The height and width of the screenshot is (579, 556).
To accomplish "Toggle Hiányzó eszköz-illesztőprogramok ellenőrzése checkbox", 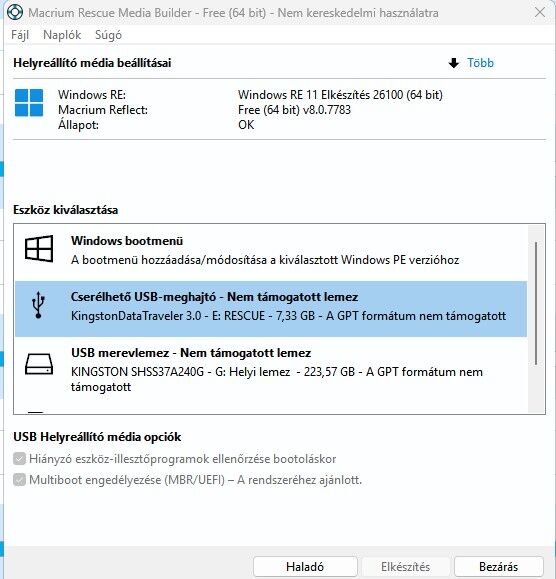I will click(x=19, y=459).
